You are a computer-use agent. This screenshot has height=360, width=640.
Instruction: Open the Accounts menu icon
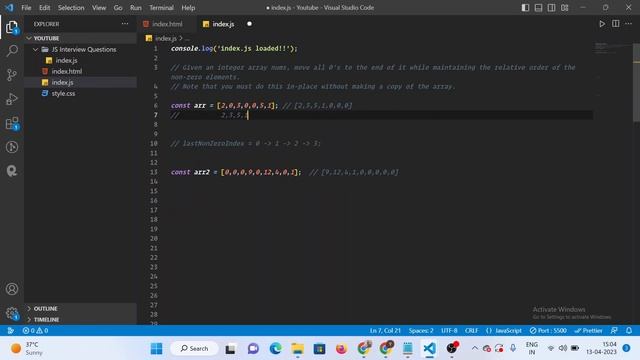[12, 289]
